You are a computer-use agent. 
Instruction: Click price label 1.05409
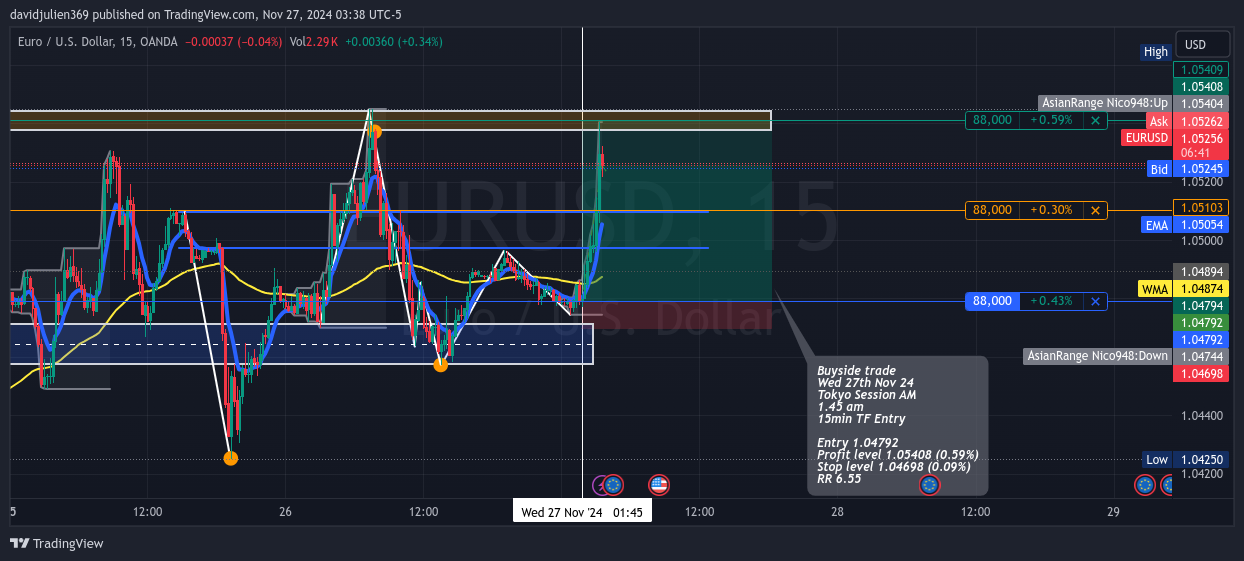click(x=1200, y=70)
